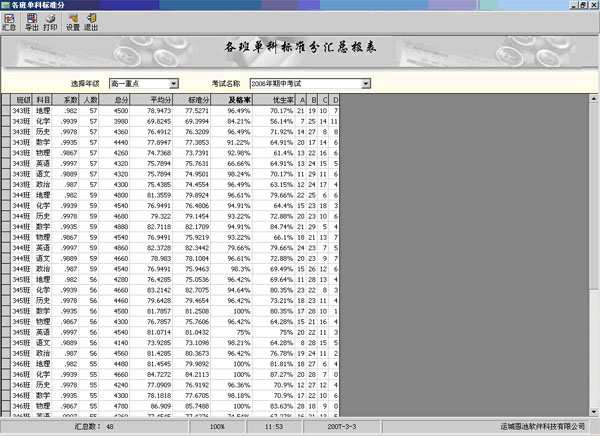Click the 导出 (Export) toolbar icon
This screenshot has height=436, width=600.
click(x=31, y=22)
